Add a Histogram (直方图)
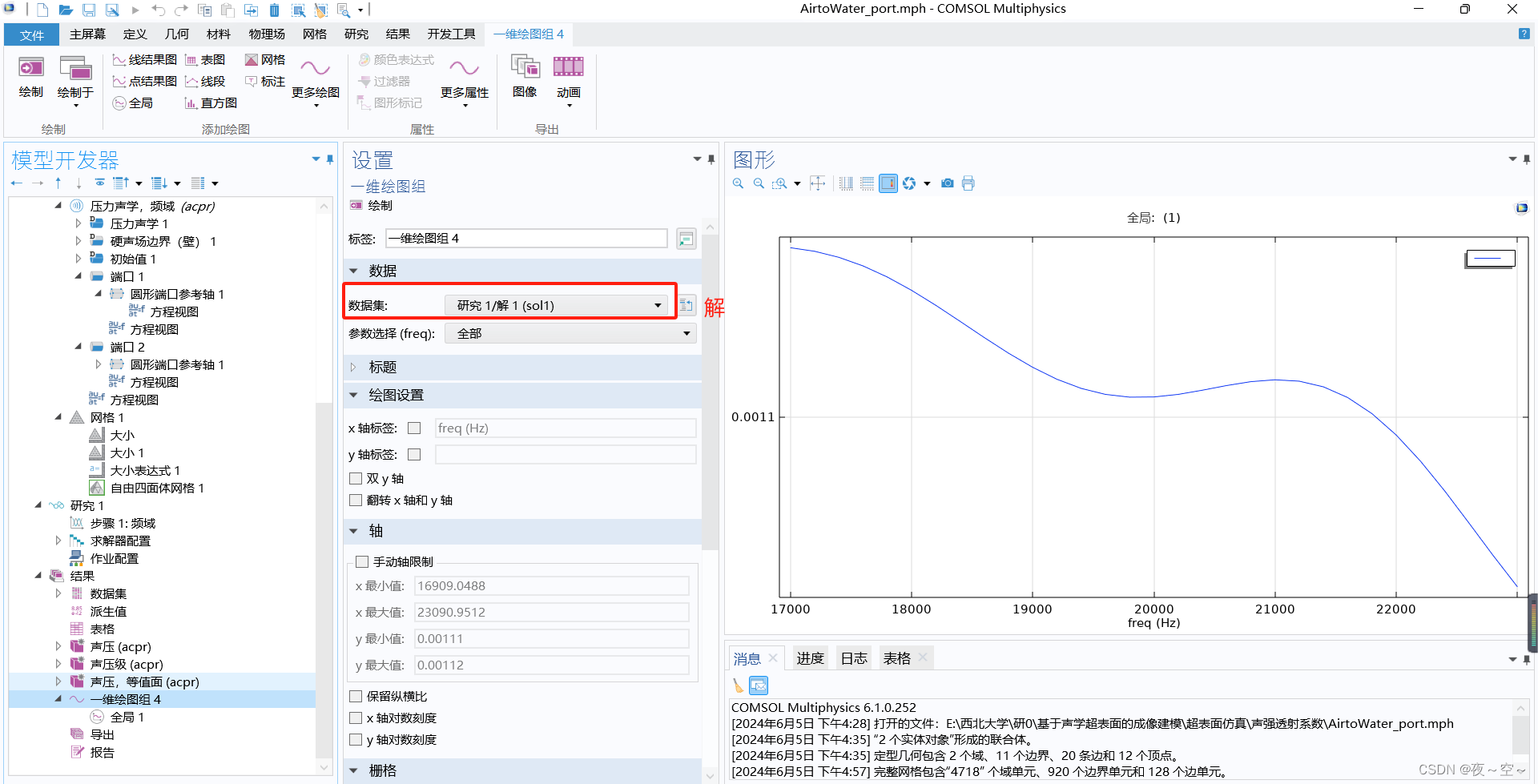The height and width of the screenshot is (784, 1538). (x=211, y=103)
